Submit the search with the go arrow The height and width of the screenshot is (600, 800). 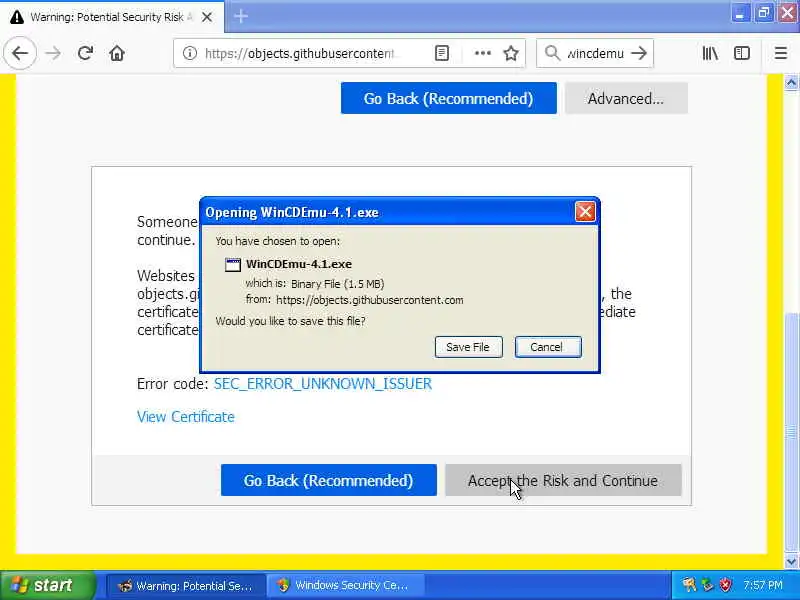point(639,53)
